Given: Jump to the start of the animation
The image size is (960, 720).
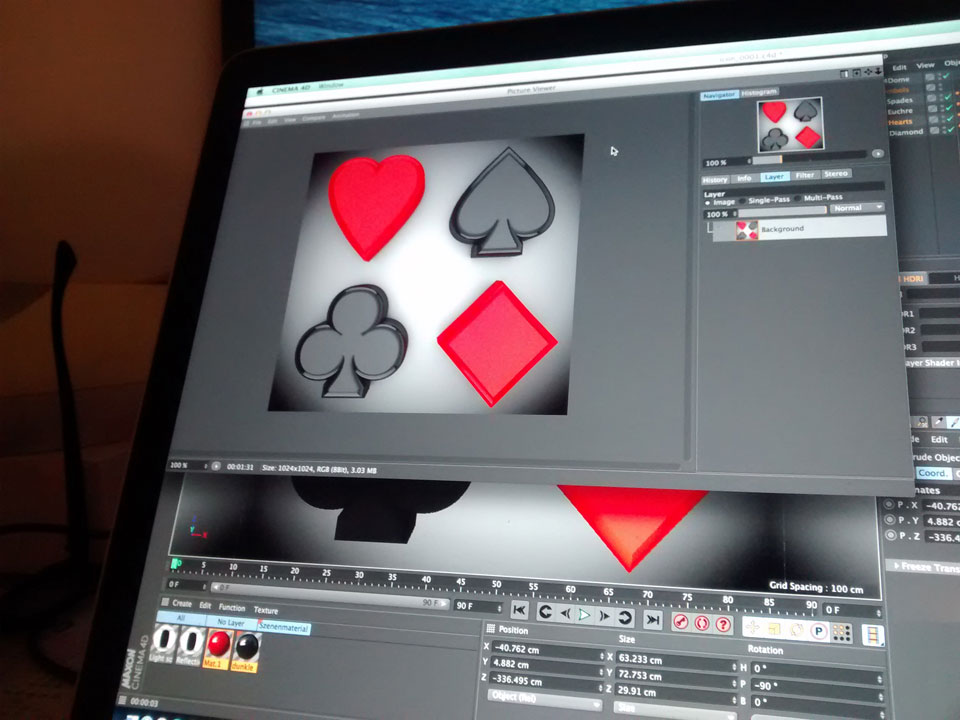Looking at the screenshot, I should [519, 613].
